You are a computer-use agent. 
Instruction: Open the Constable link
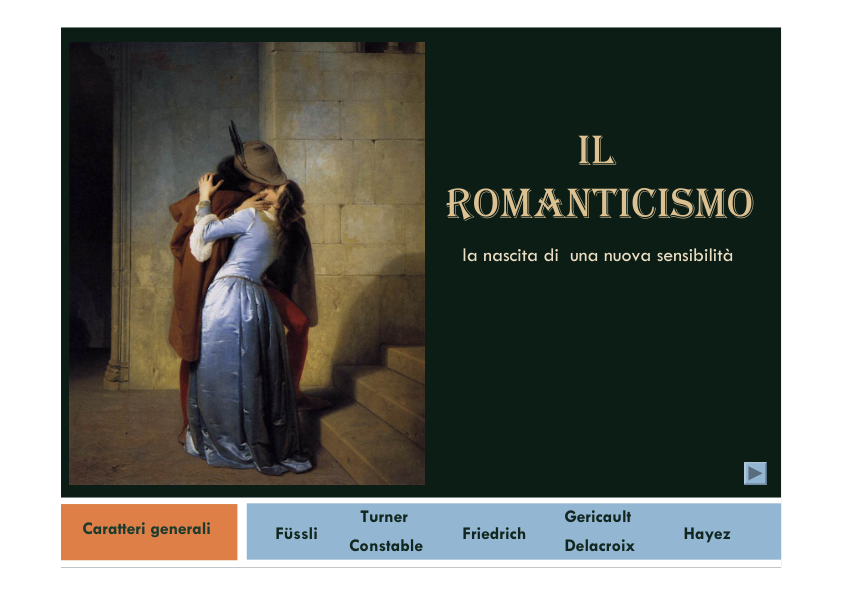(386, 546)
